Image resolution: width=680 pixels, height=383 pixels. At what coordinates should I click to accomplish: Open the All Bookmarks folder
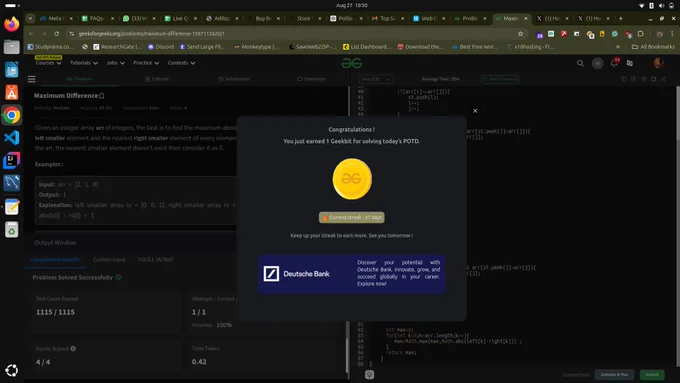pos(653,47)
